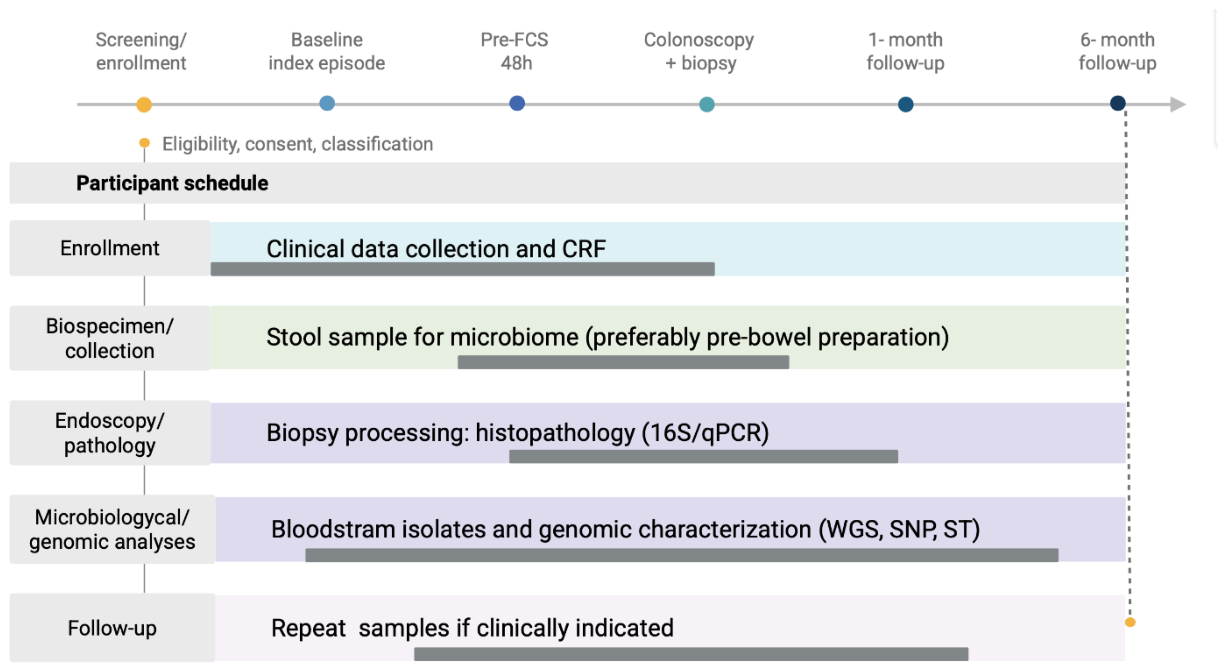Select the Microbiologycal/genomic analyses label
This screenshot has width=1226, height=671.
point(112,529)
